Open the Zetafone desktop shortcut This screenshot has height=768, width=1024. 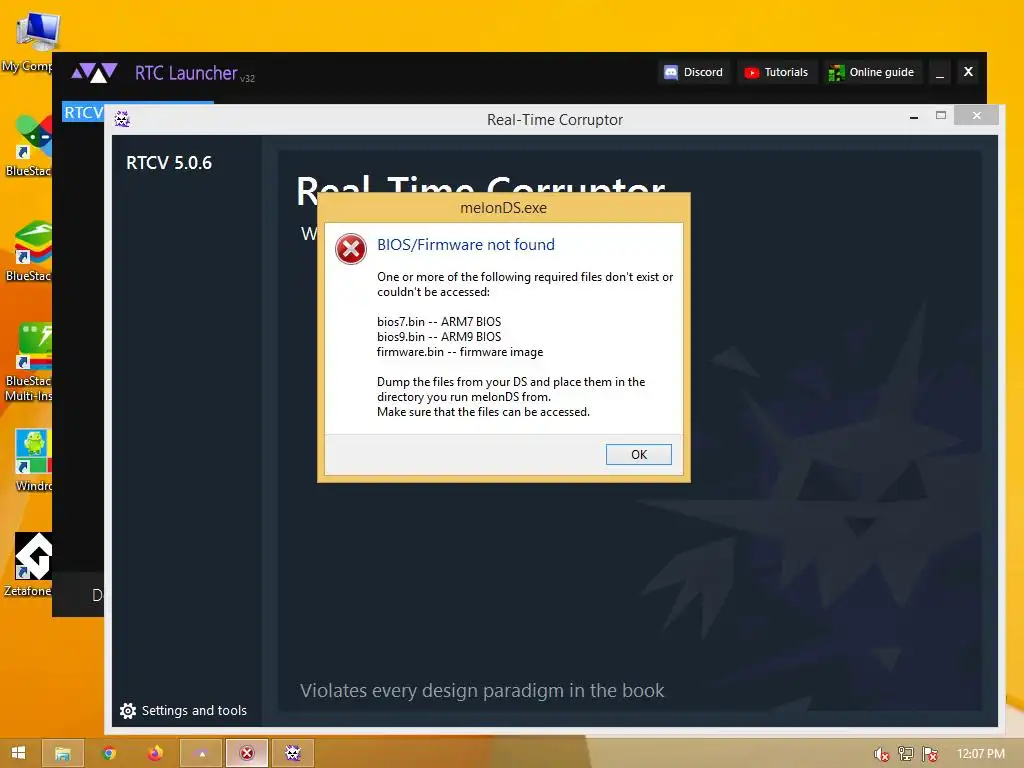[28, 566]
